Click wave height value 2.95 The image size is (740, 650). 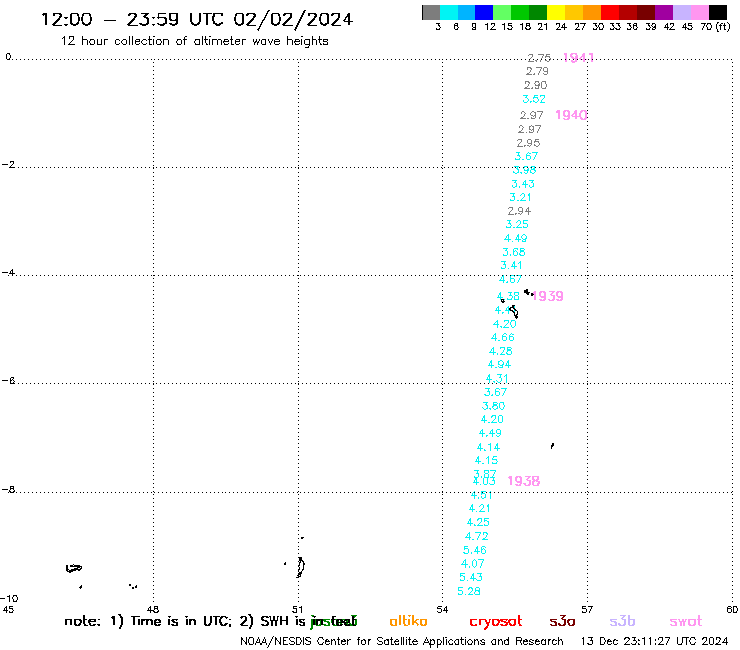[528, 143]
